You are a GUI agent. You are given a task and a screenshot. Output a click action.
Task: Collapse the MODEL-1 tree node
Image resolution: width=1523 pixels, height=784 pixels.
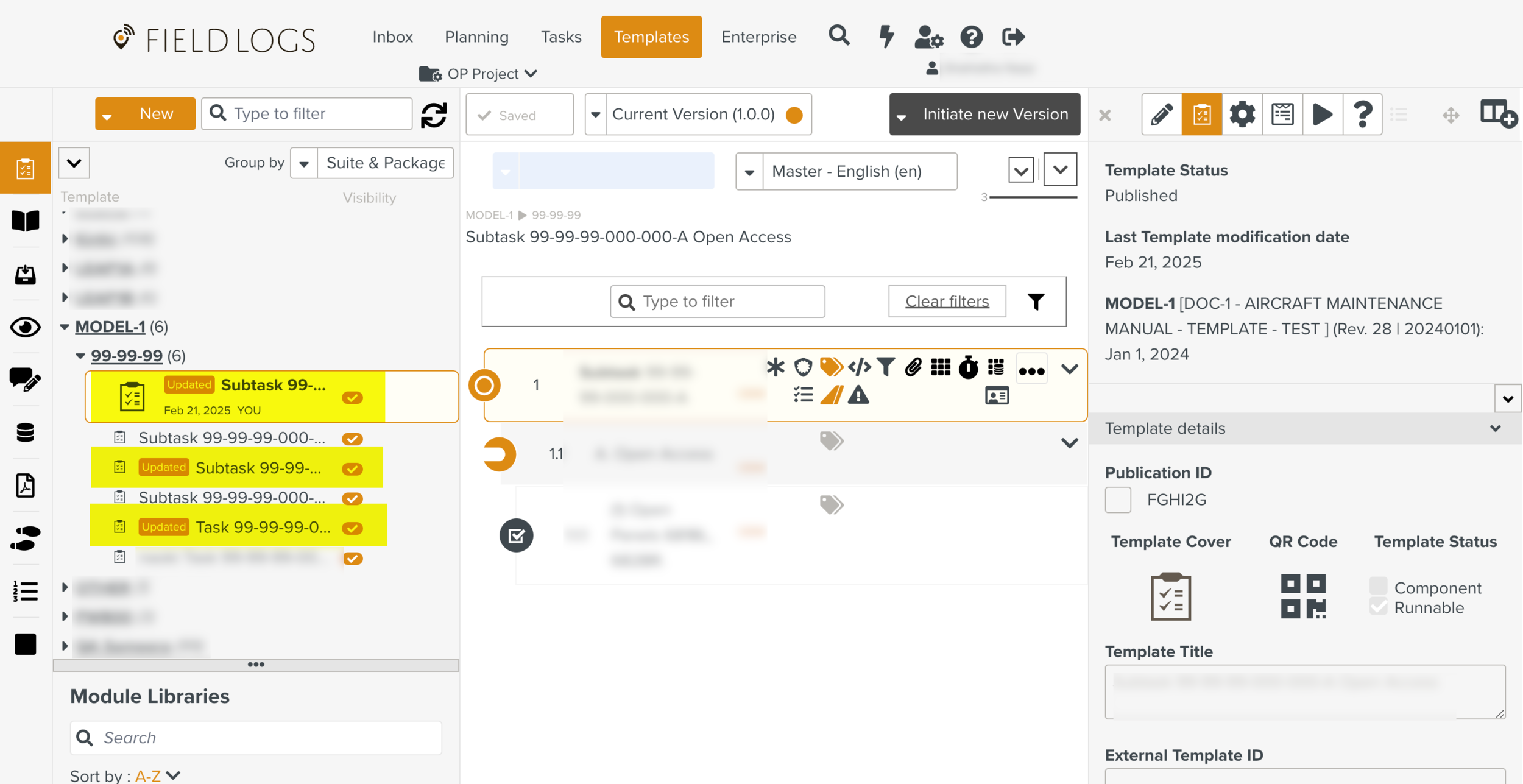tap(65, 327)
